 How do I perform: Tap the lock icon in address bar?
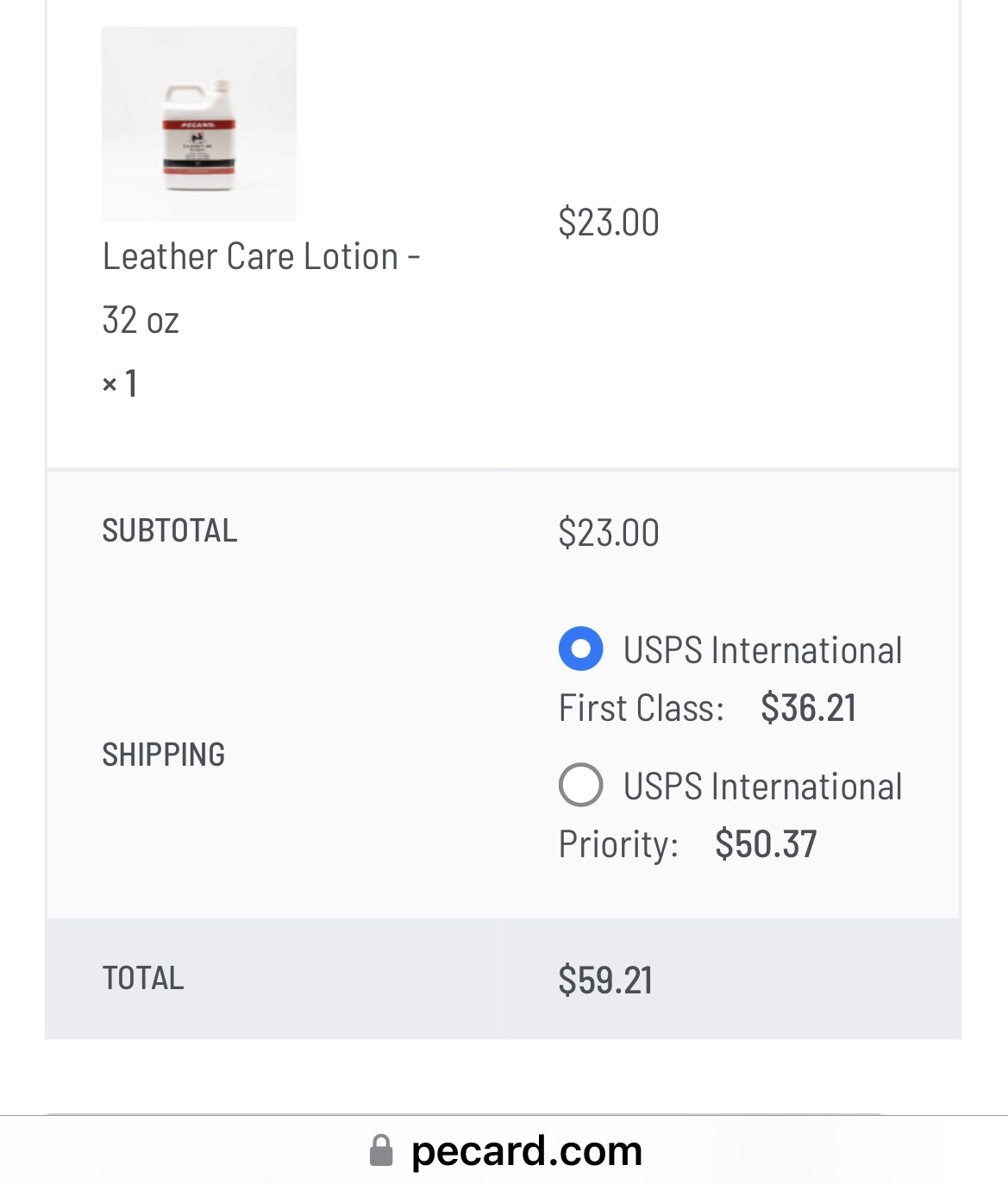(x=381, y=1150)
